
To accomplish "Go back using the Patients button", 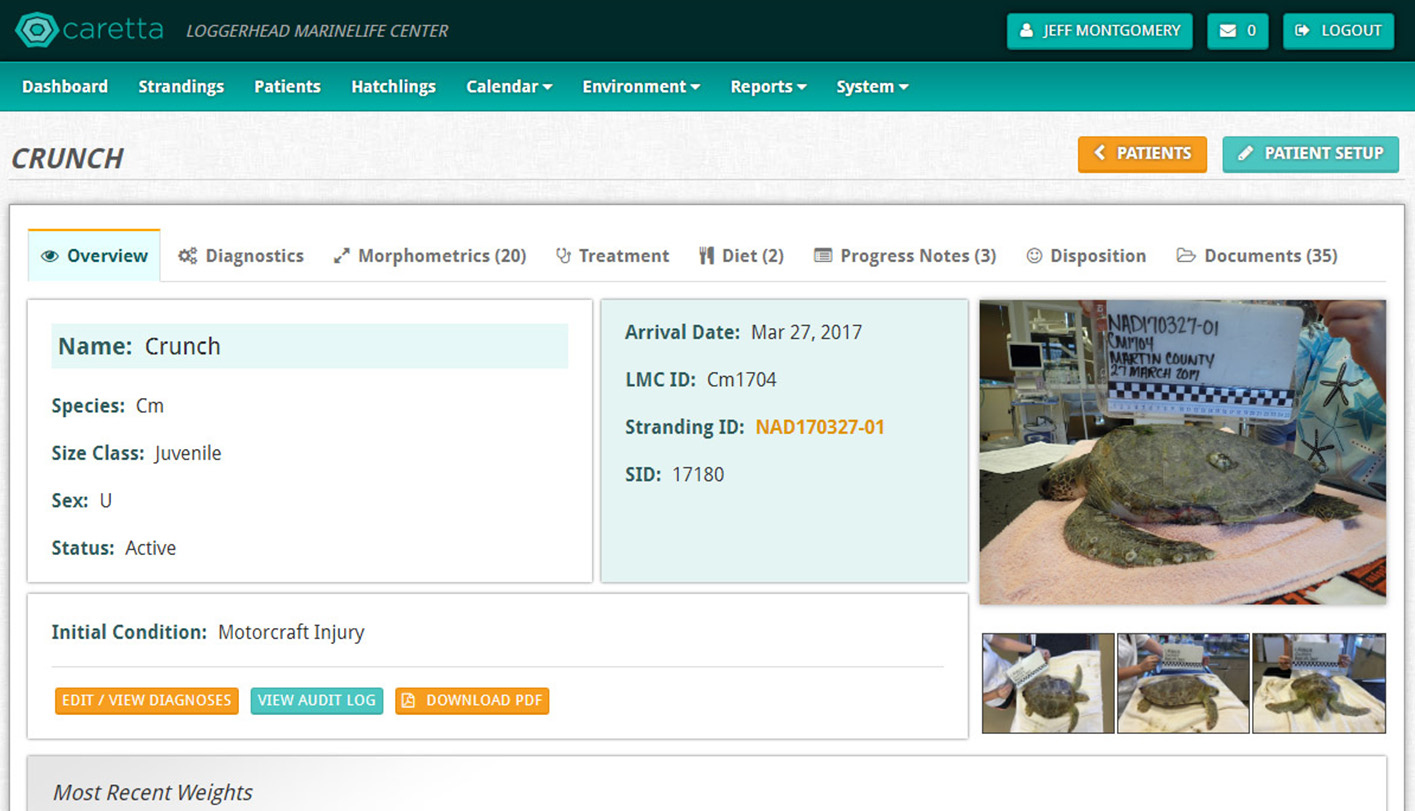I will coord(1142,154).
